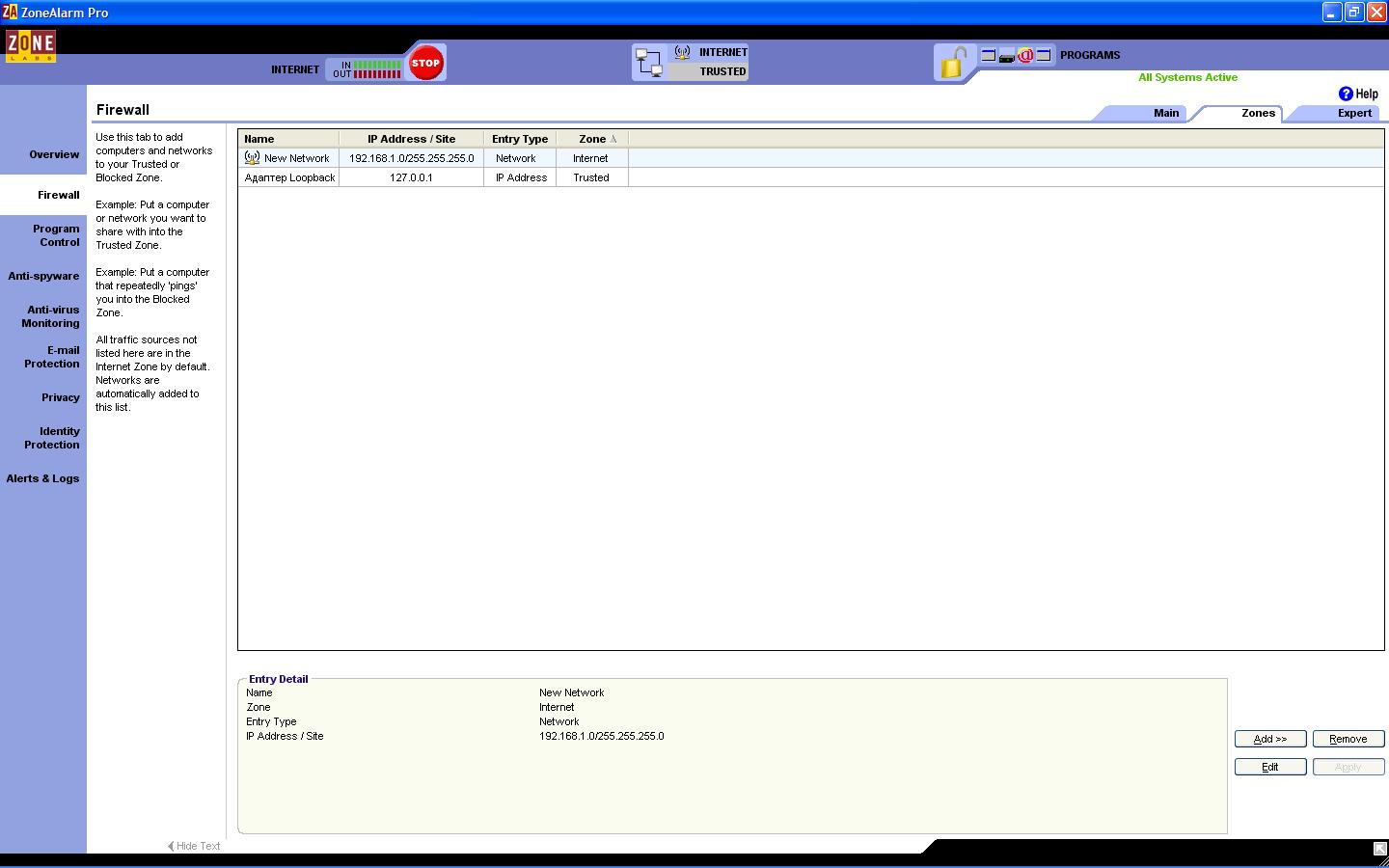Screen dimensions: 1389x868
Task: Click New Network value in Entry Detail
Action: pos(571,692)
